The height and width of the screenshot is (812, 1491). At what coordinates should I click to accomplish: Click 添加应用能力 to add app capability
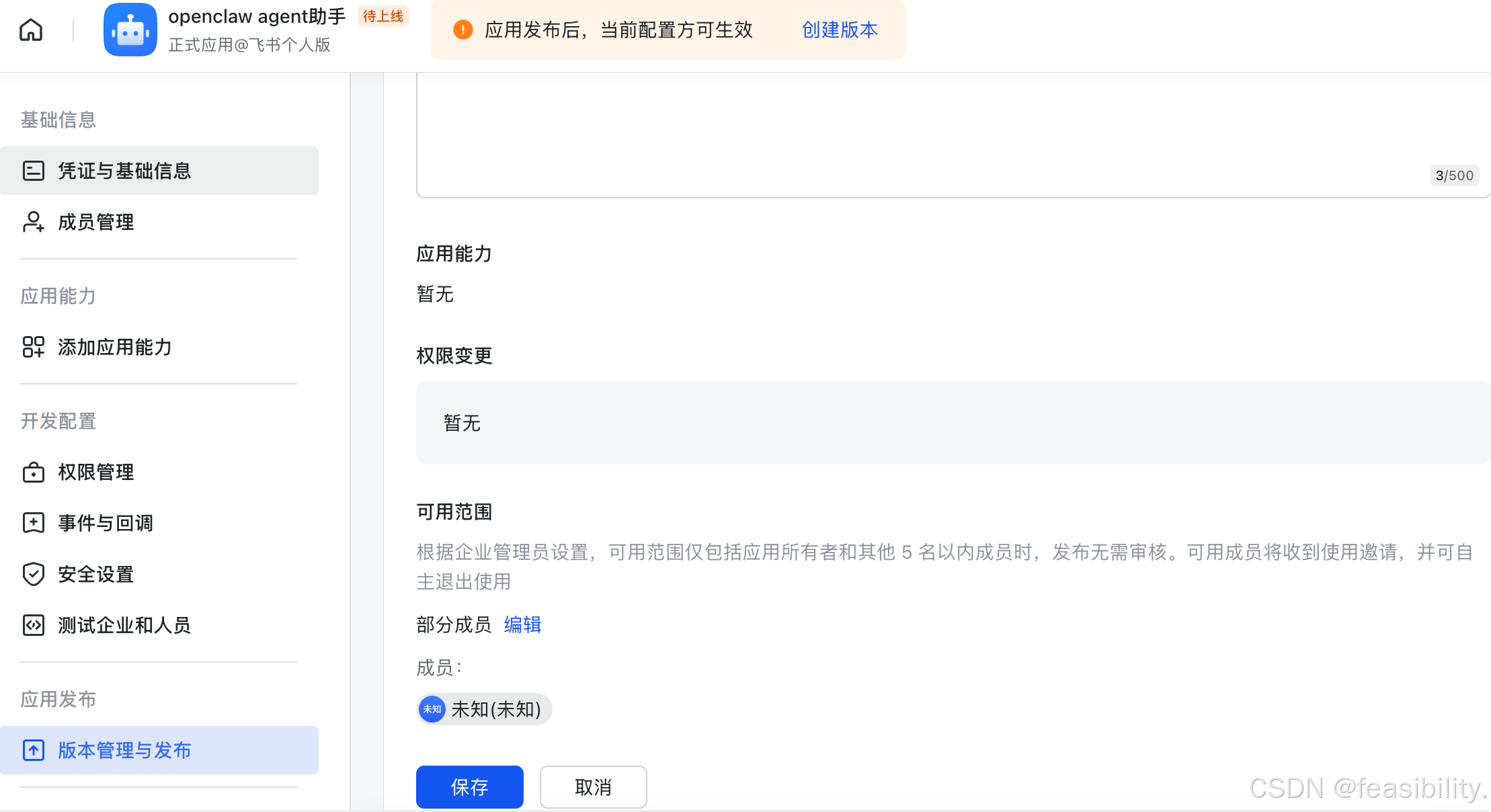tap(114, 348)
